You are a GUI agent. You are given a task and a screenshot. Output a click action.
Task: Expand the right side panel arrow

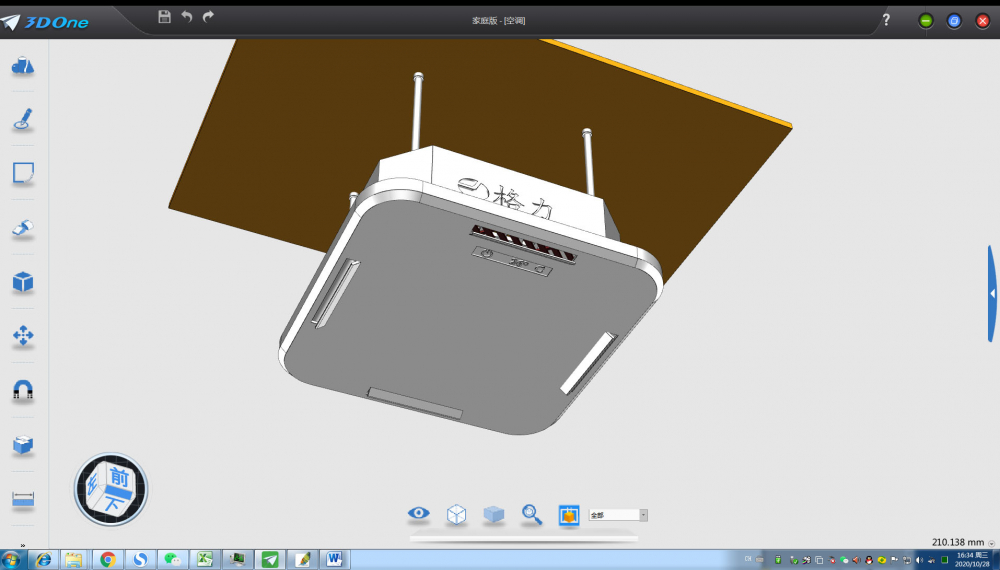click(992, 293)
